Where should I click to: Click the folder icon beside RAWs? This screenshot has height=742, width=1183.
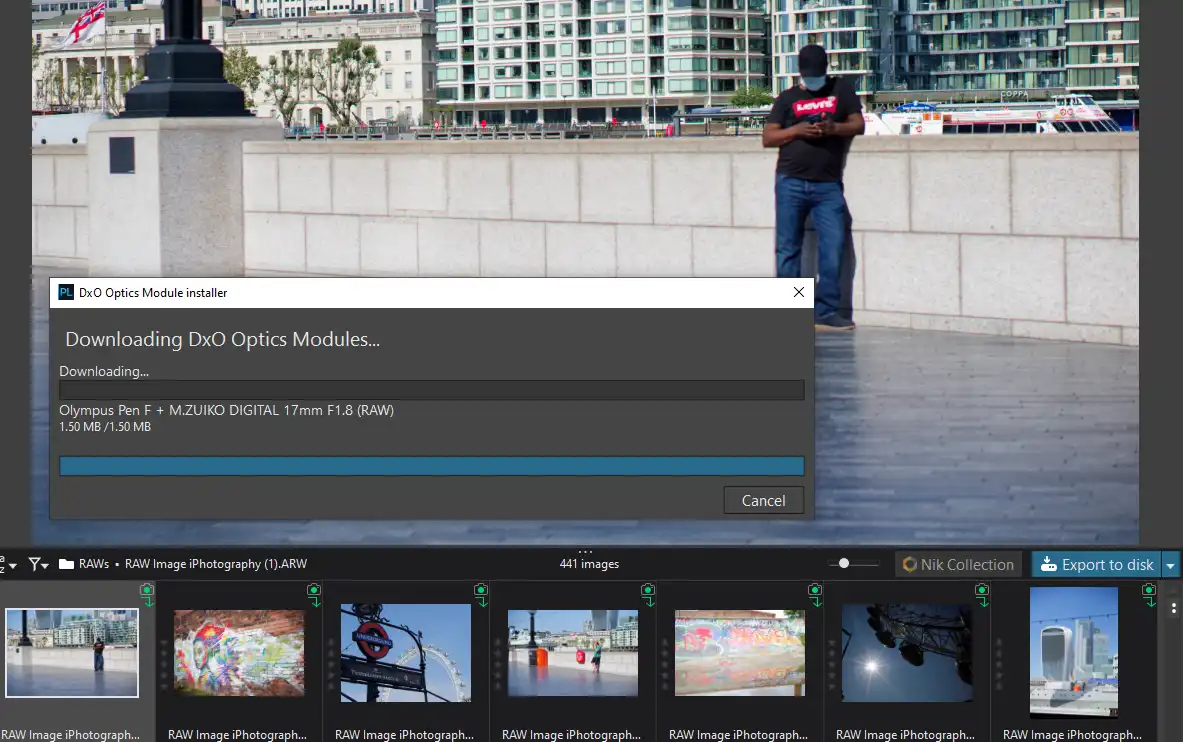[x=66, y=564]
